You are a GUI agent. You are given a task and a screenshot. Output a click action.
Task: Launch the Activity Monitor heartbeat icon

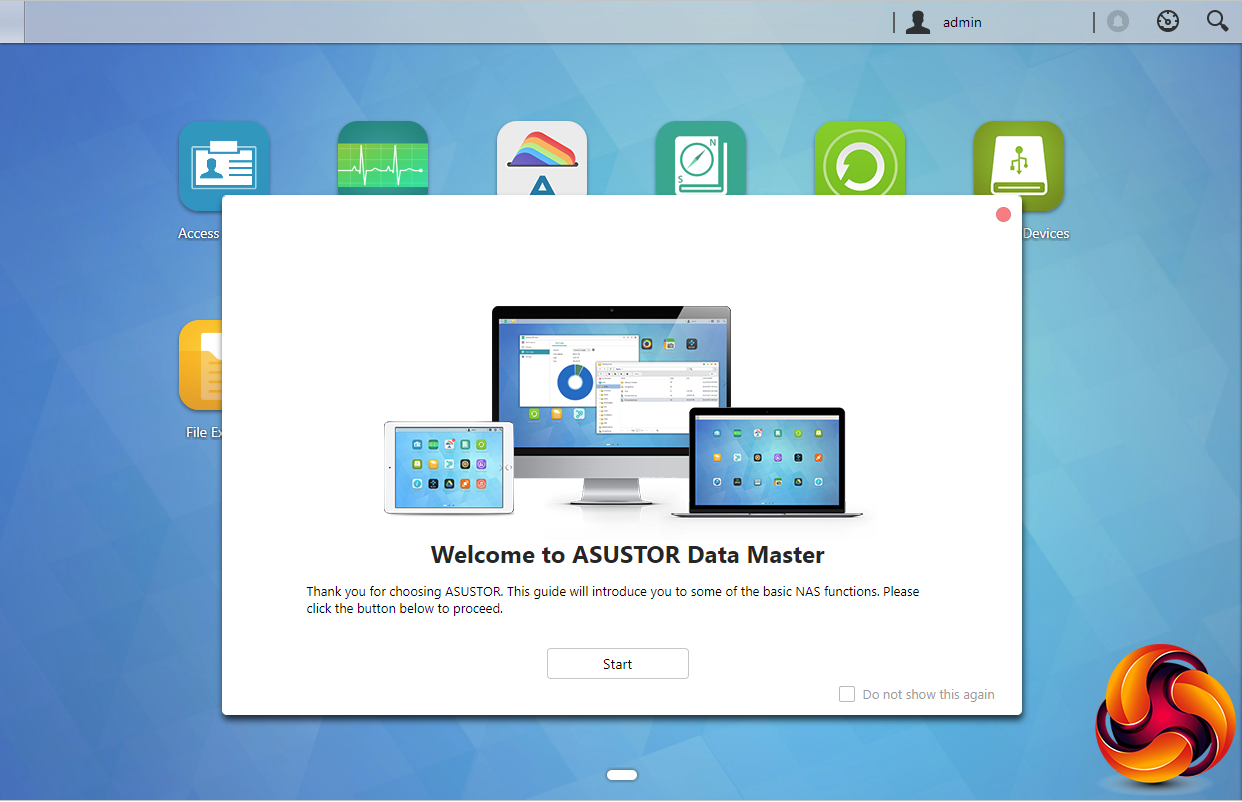point(382,158)
